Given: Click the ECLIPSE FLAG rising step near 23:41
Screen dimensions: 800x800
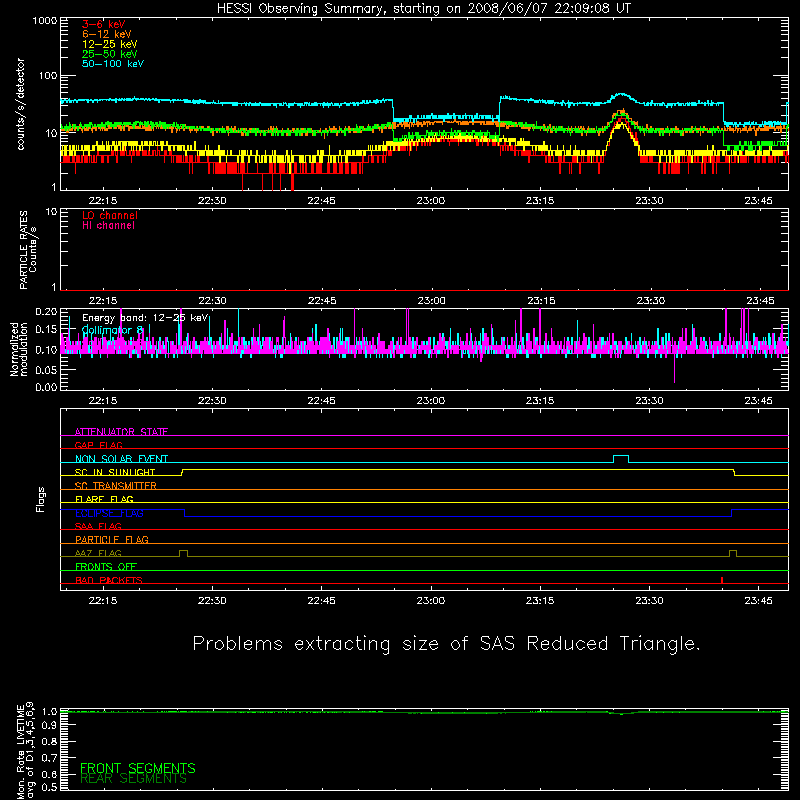Looking at the screenshot, I should (732, 513).
